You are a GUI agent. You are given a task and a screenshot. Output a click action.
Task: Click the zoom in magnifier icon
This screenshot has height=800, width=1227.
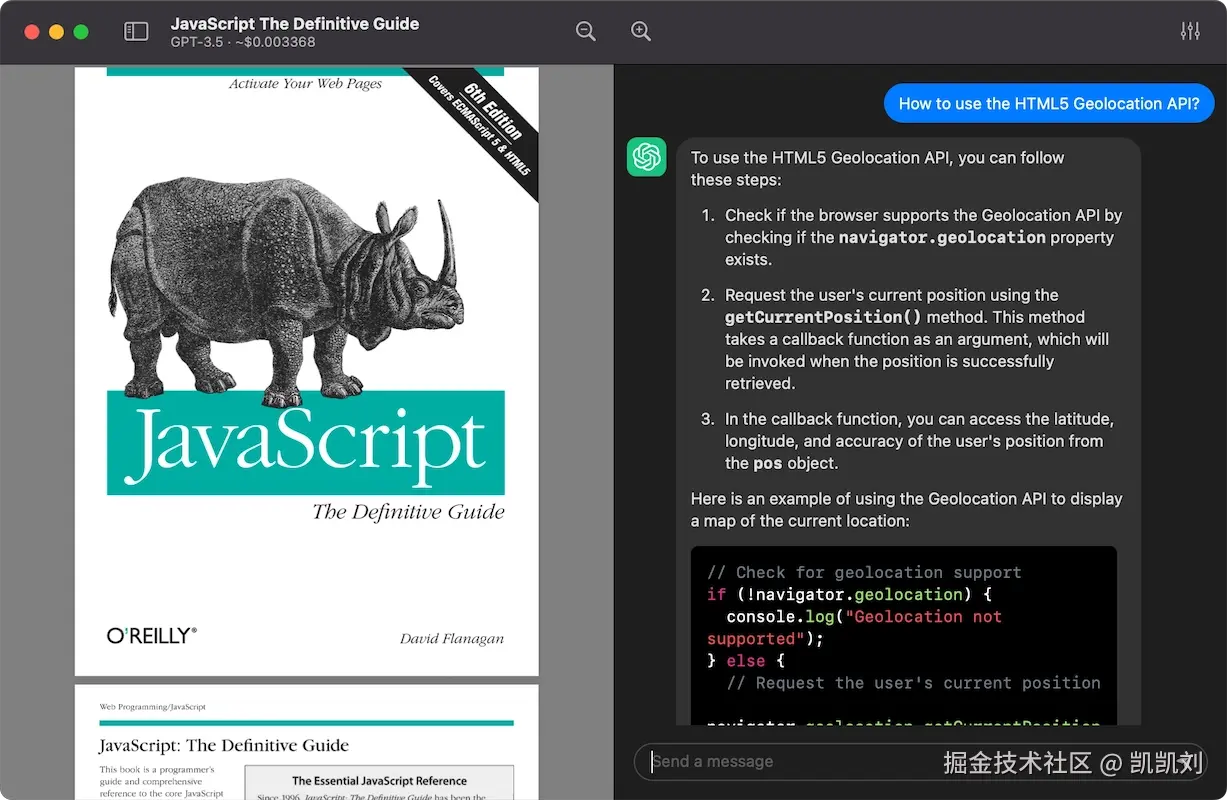[x=641, y=32]
